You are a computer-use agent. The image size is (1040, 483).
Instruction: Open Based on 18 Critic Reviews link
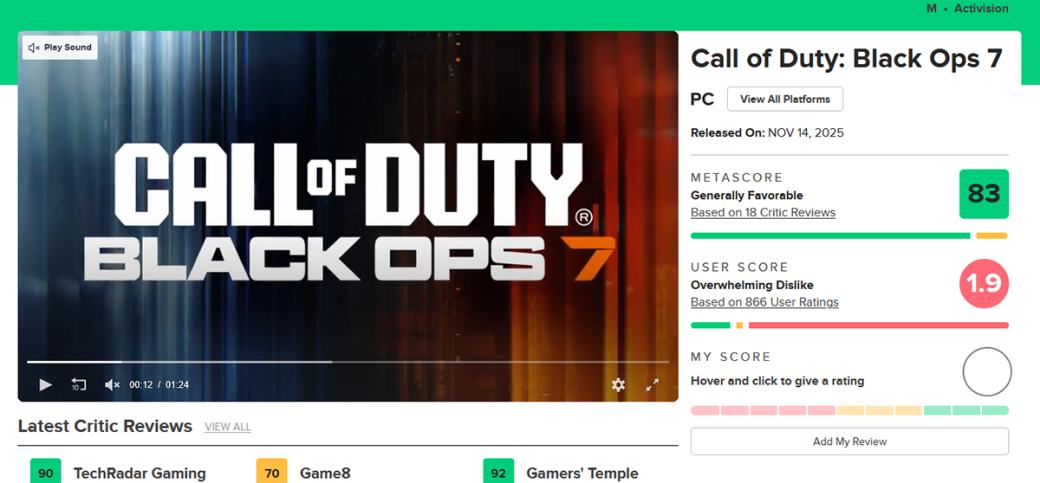point(763,212)
